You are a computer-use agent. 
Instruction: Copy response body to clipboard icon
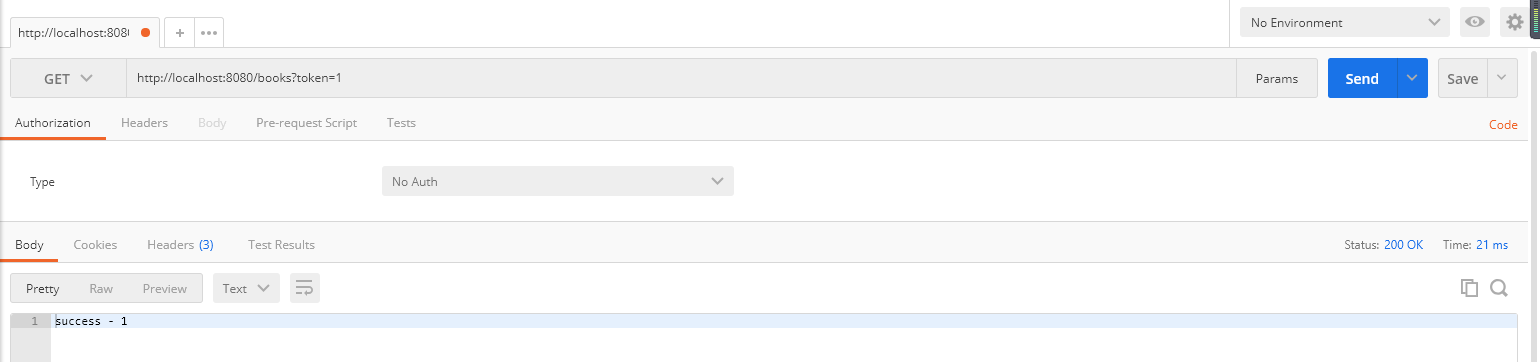point(1469,288)
